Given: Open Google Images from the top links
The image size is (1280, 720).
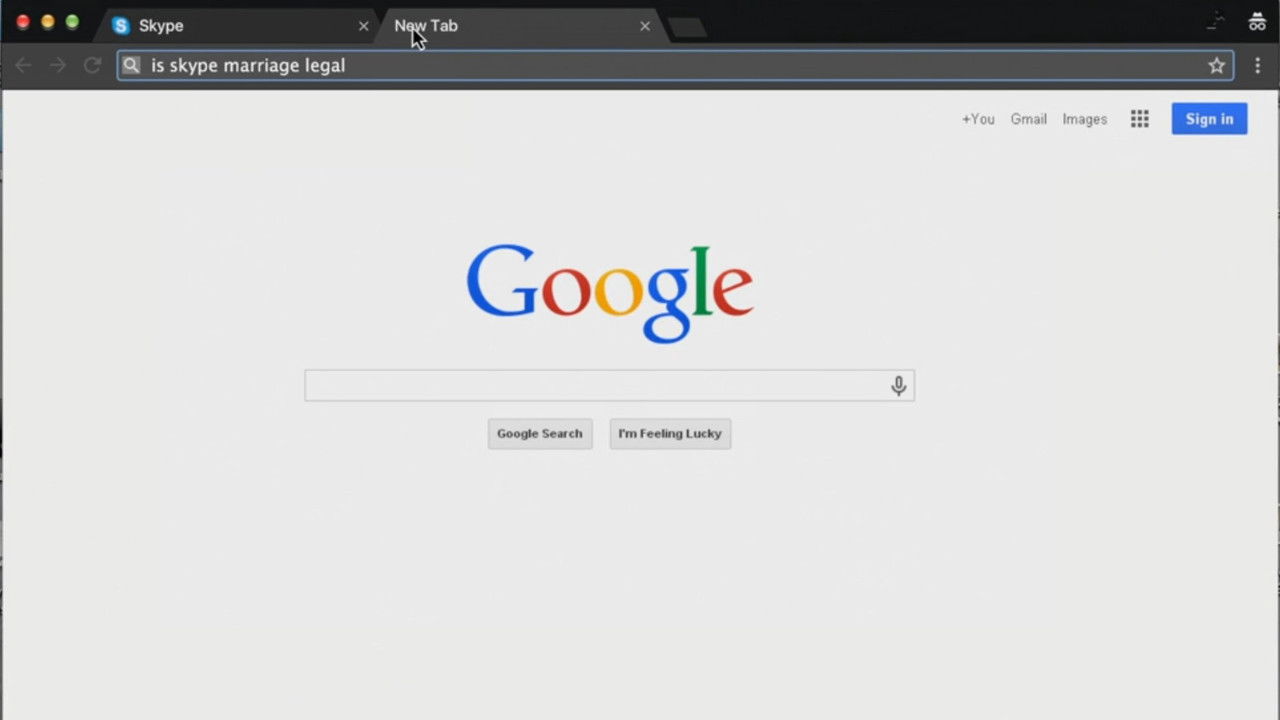Looking at the screenshot, I should click(x=1084, y=118).
